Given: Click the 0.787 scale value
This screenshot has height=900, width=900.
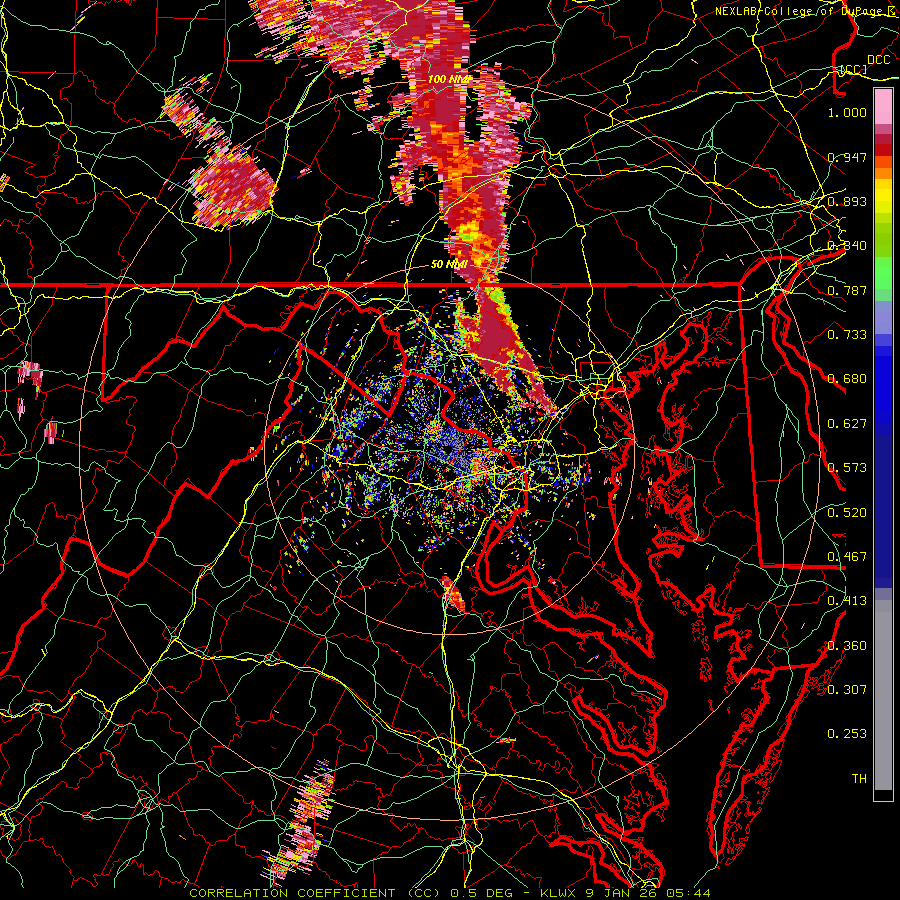Looking at the screenshot, I should coord(847,290).
